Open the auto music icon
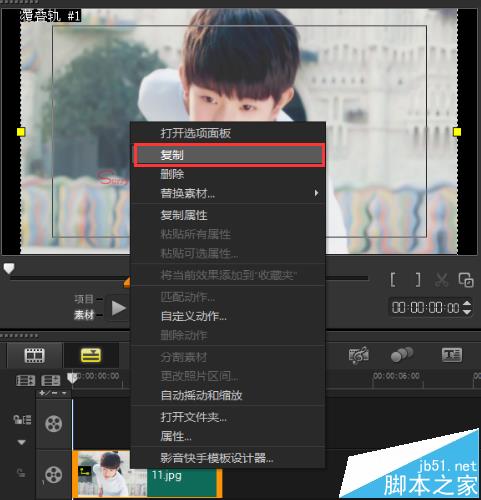 pyautogui.click(x=359, y=355)
